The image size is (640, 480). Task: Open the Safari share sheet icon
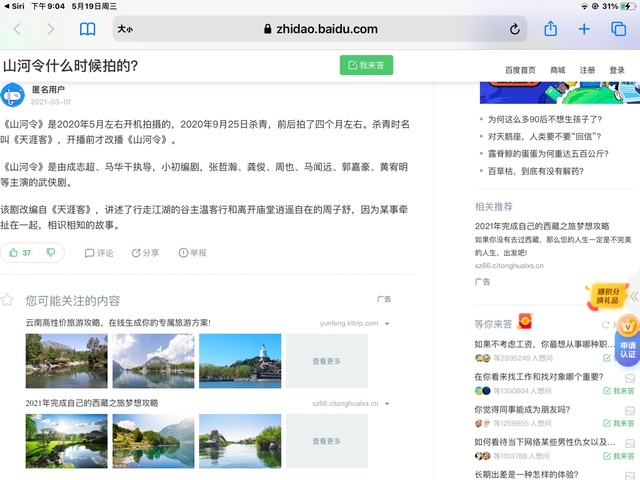coord(550,29)
